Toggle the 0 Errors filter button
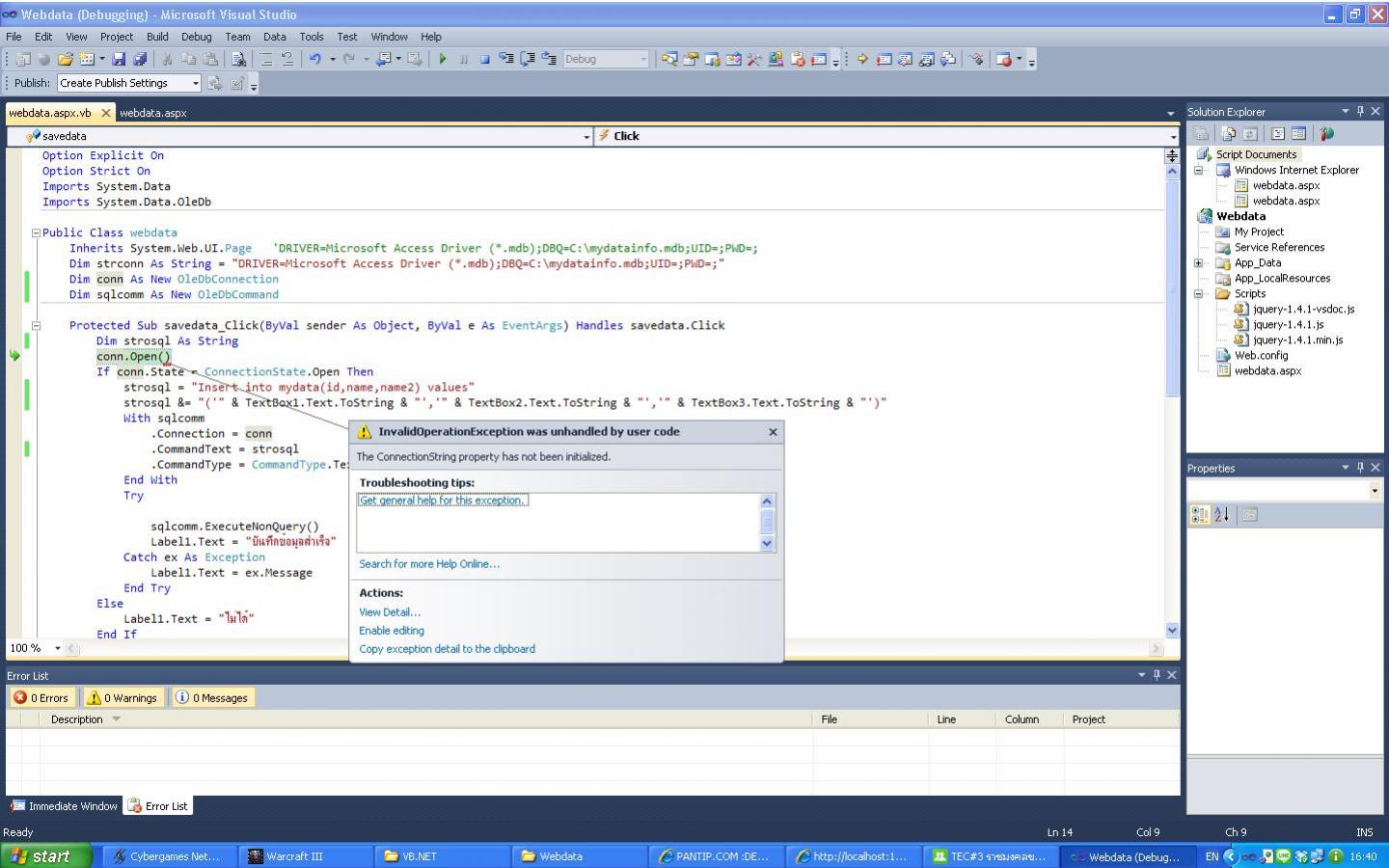Image resolution: width=1389 pixels, height=868 pixels. pyautogui.click(x=41, y=697)
